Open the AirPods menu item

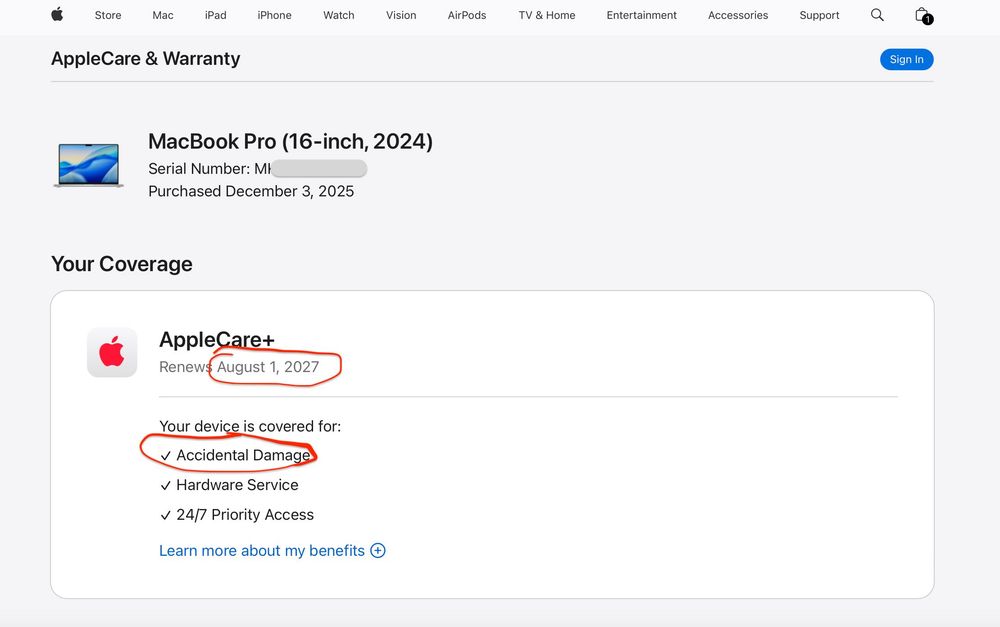[467, 15]
